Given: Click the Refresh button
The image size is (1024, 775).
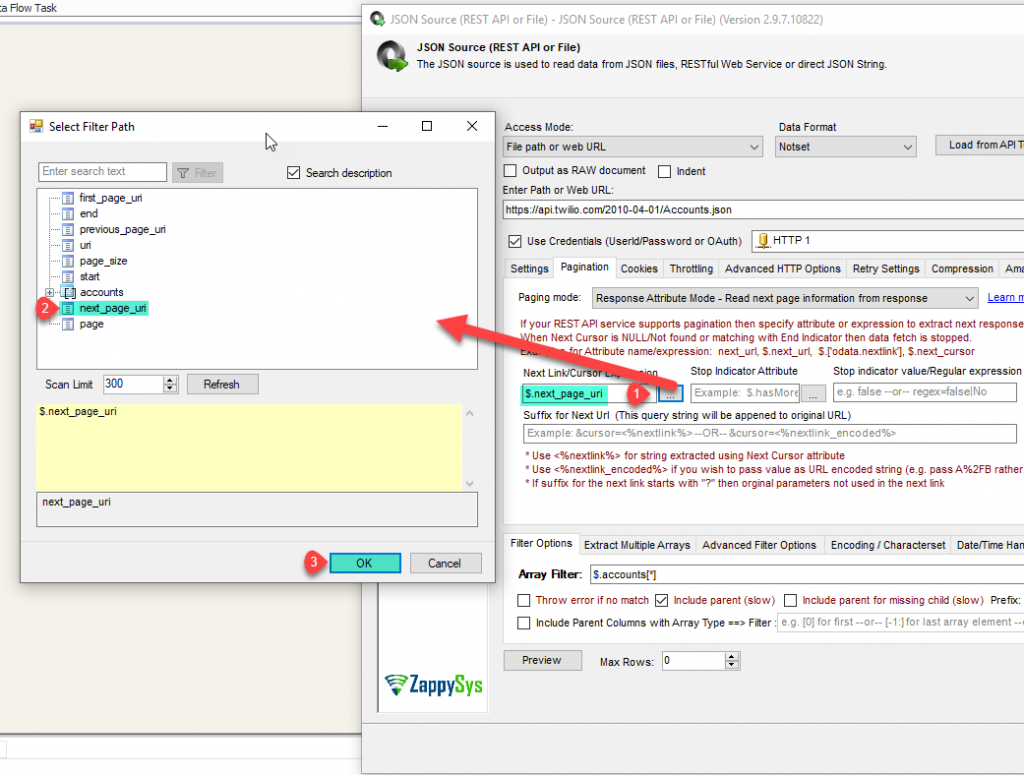Looking at the screenshot, I should (221, 383).
